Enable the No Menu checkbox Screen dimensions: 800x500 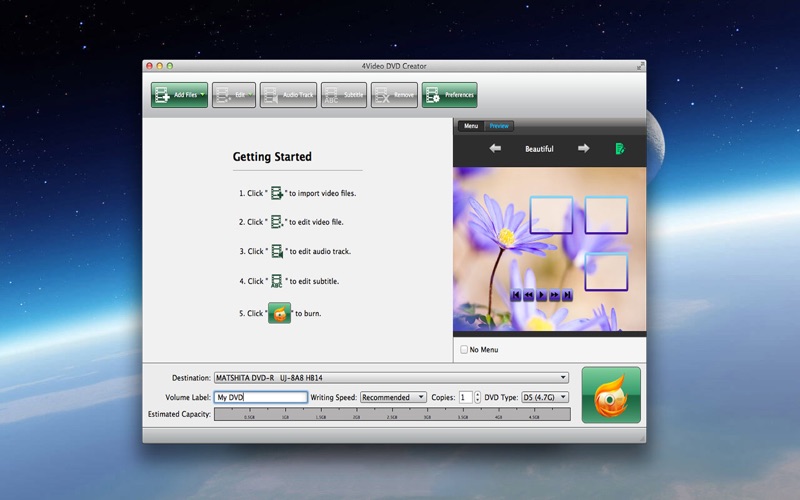[464, 349]
